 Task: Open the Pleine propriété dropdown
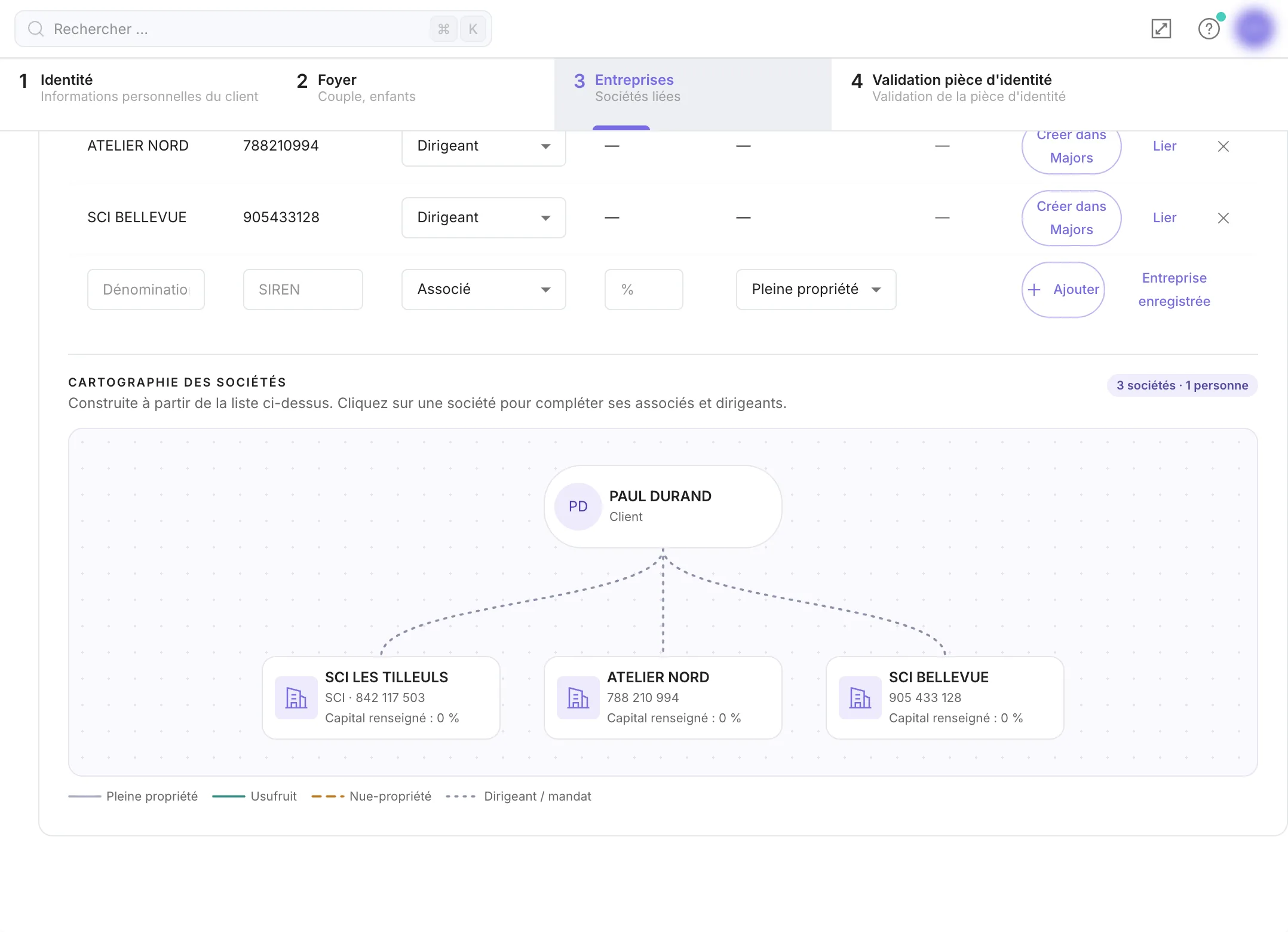pos(815,289)
